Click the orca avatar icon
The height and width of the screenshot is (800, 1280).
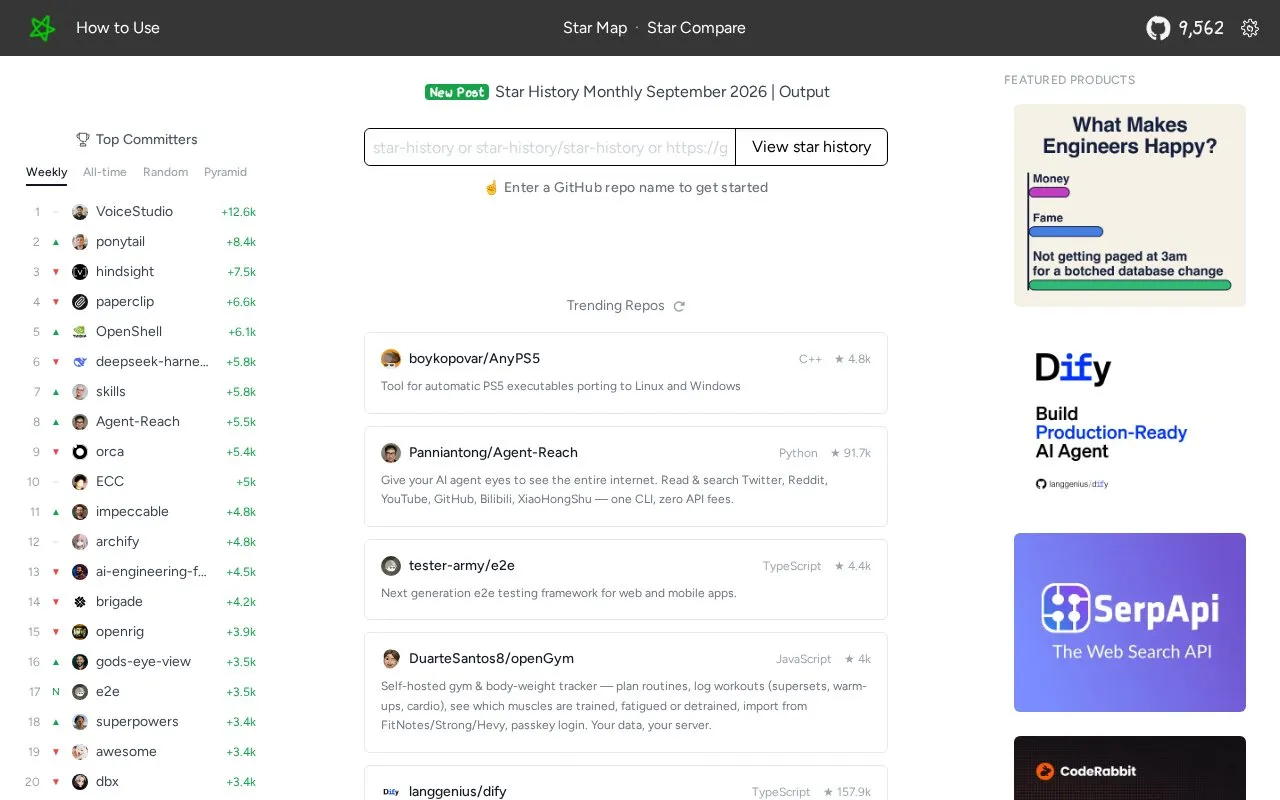pyautogui.click(x=80, y=452)
